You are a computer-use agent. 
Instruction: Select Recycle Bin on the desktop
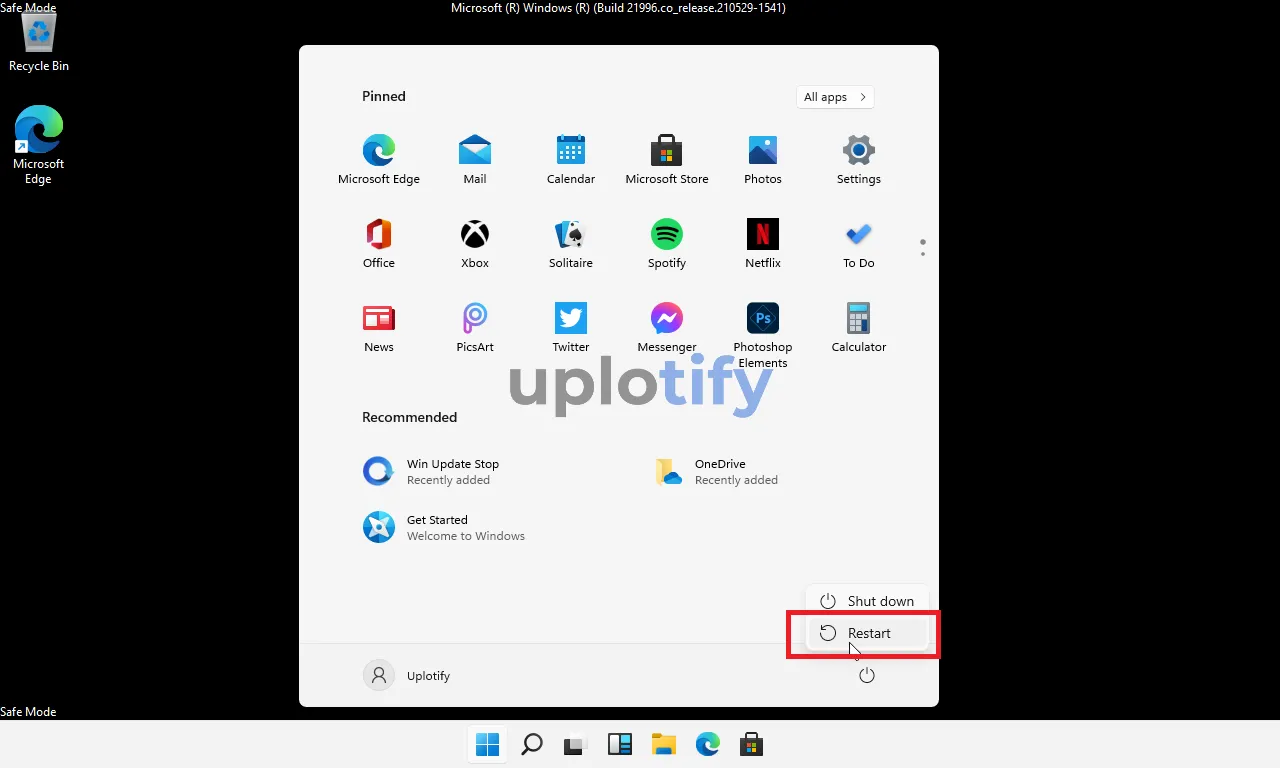click(39, 43)
